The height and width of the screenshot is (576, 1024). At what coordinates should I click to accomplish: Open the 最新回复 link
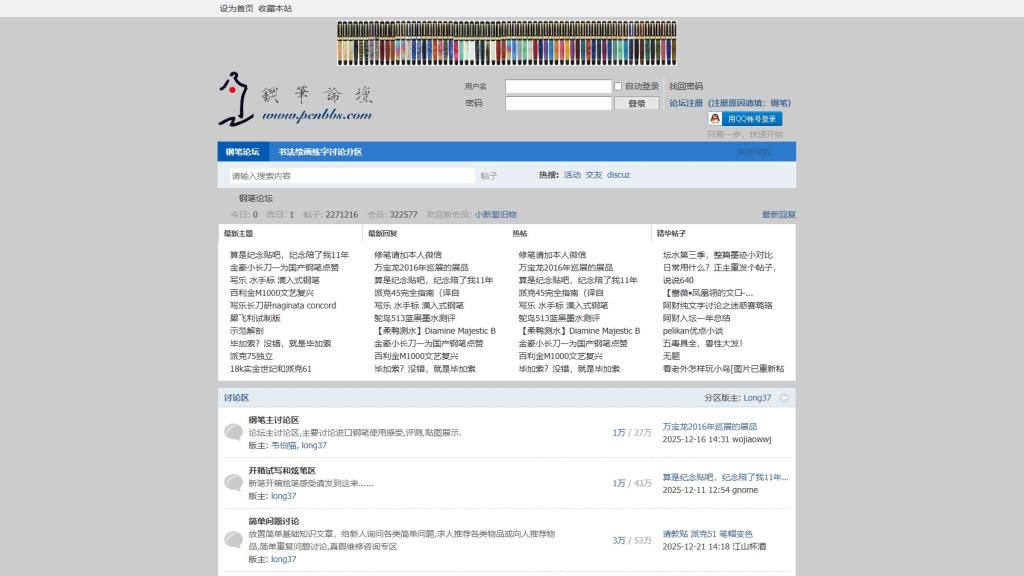pos(778,214)
